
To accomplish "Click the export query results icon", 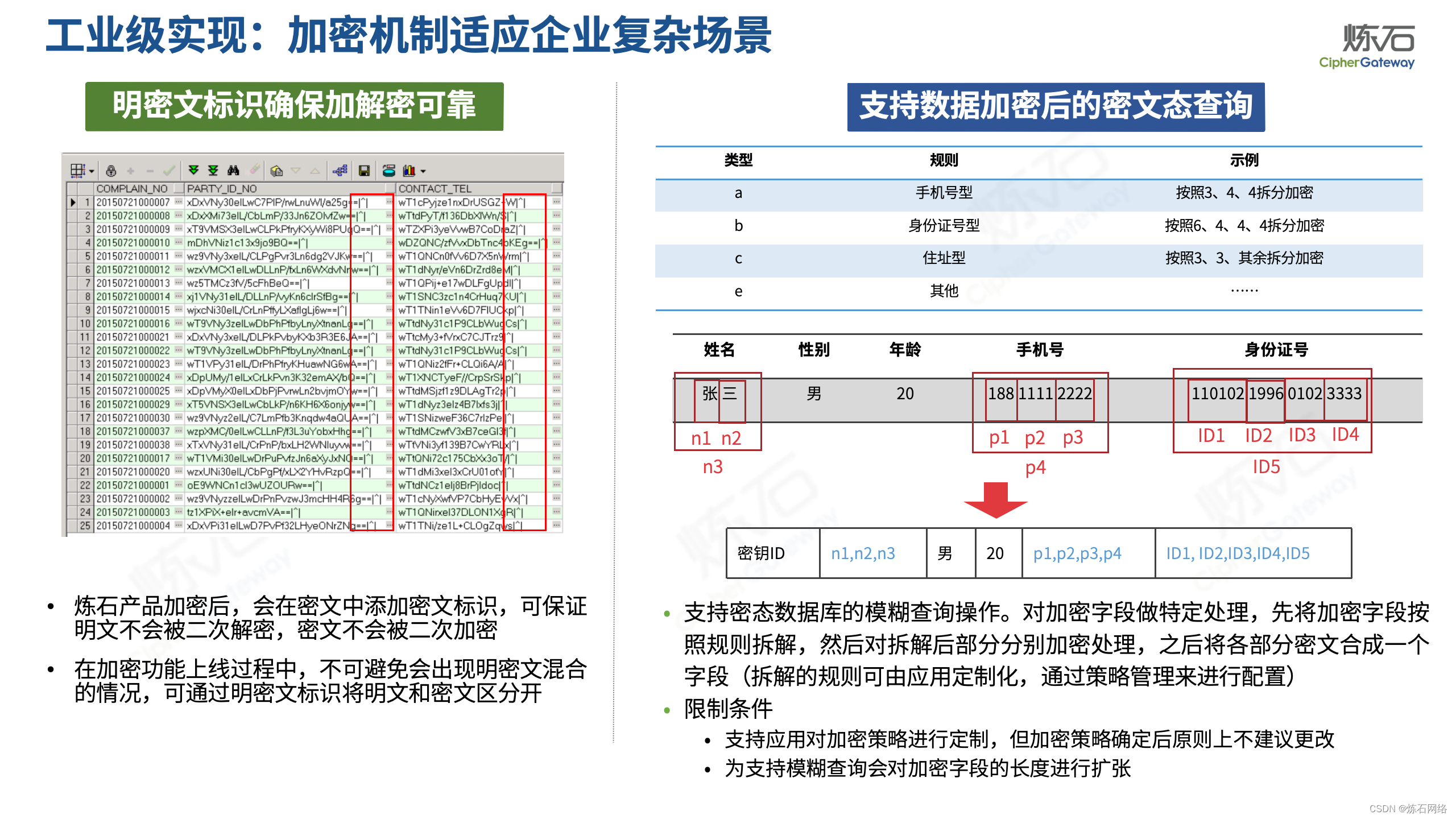I will (276, 171).
